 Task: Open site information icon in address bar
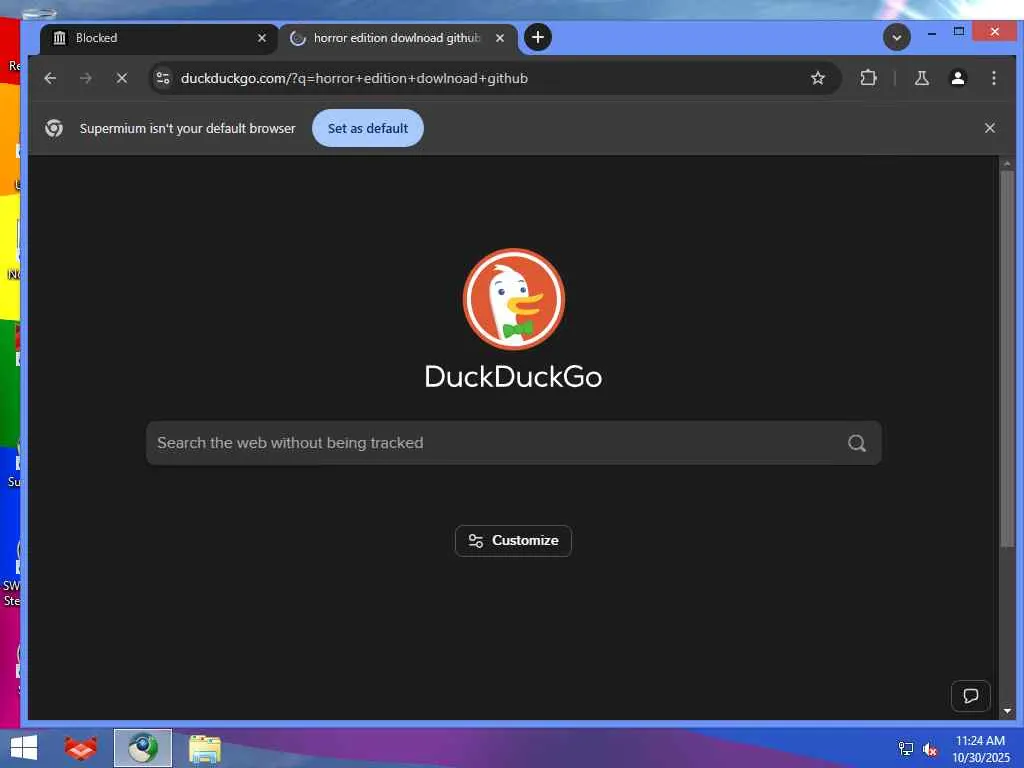point(163,78)
